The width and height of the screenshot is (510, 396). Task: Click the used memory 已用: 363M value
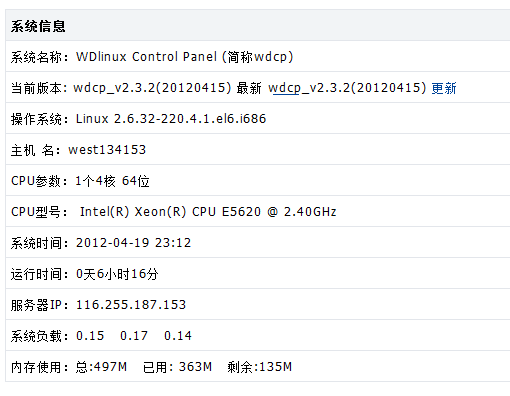(x=177, y=367)
